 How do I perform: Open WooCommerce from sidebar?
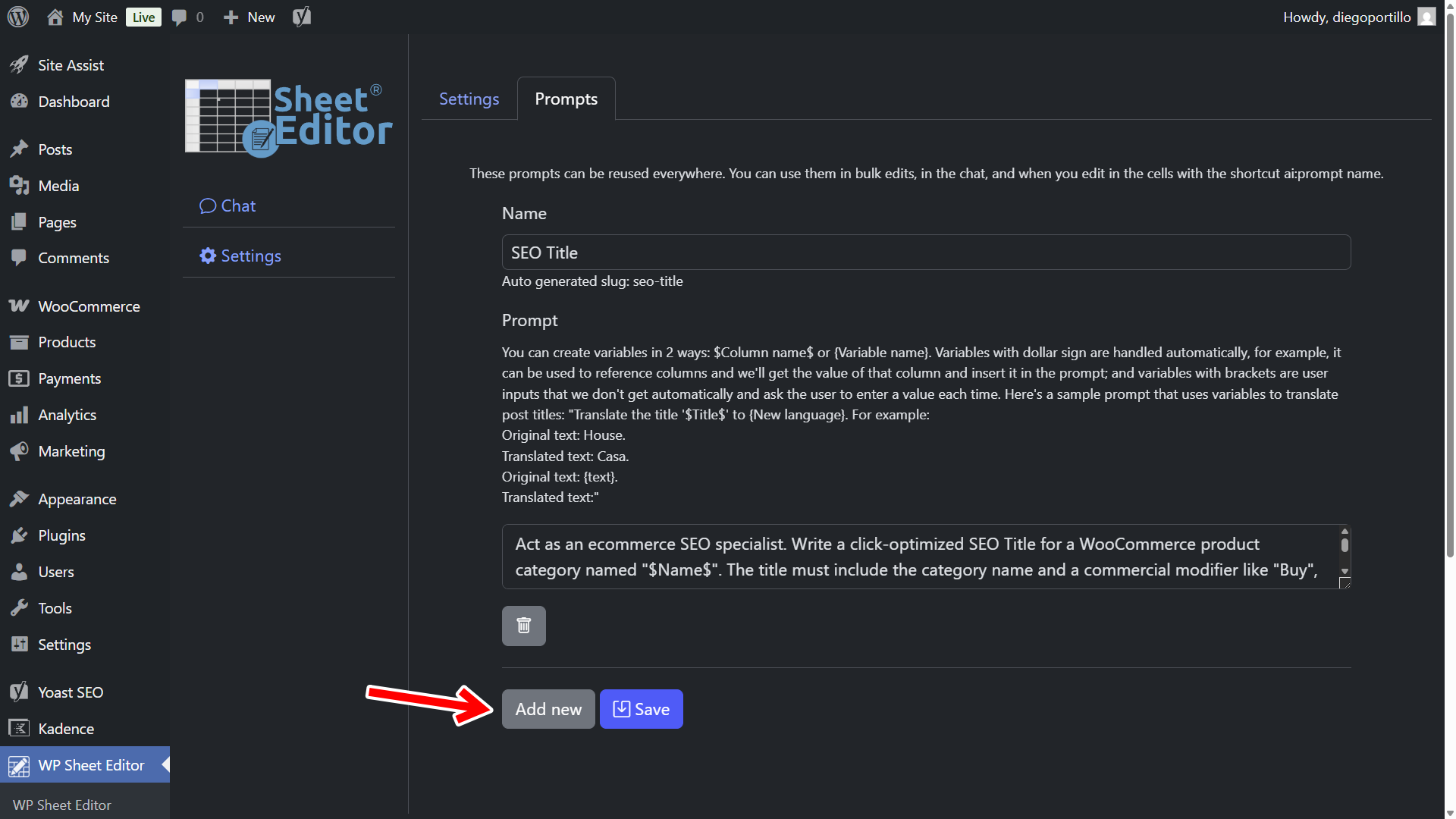(89, 306)
